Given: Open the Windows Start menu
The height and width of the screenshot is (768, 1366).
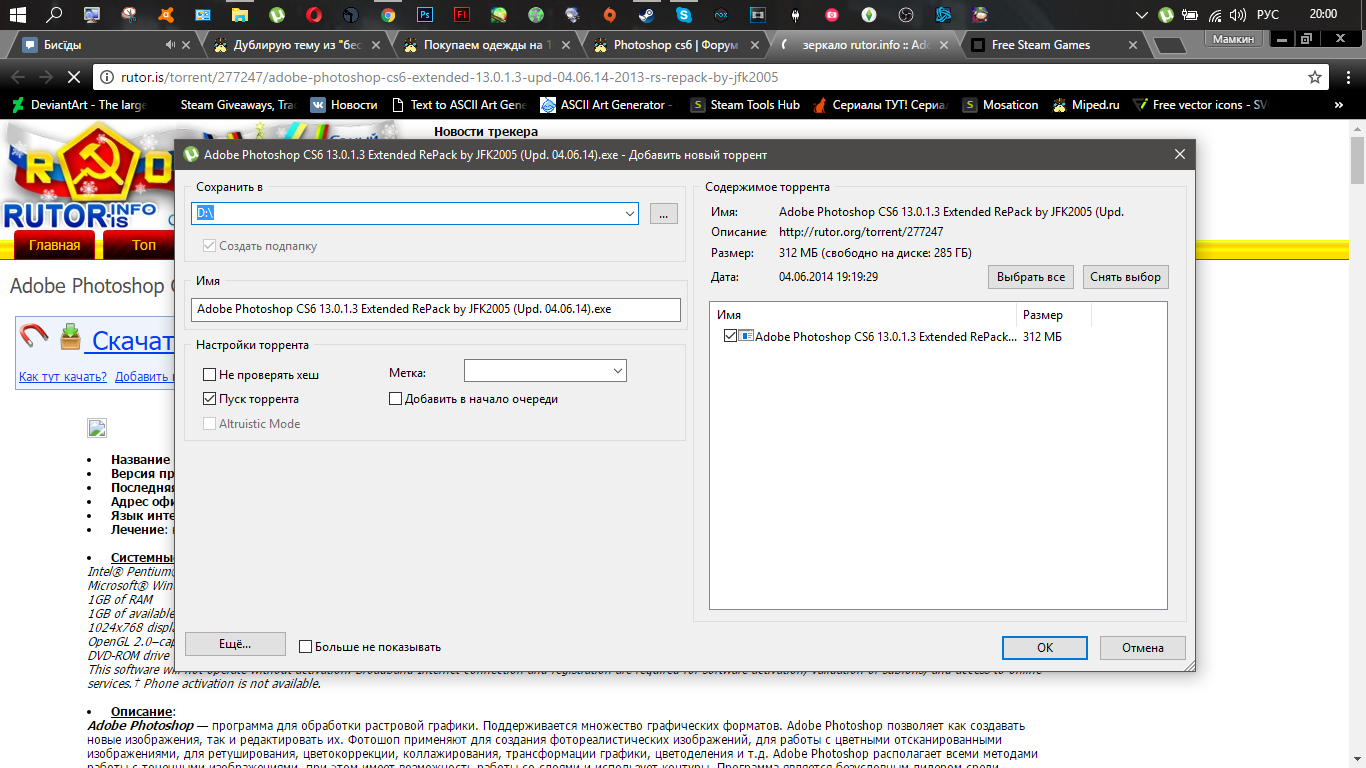Looking at the screenshot, I should click(18, 15).
